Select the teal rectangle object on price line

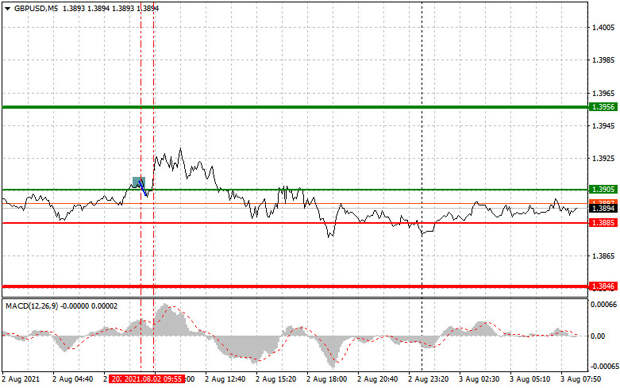(x=139, y=182)
